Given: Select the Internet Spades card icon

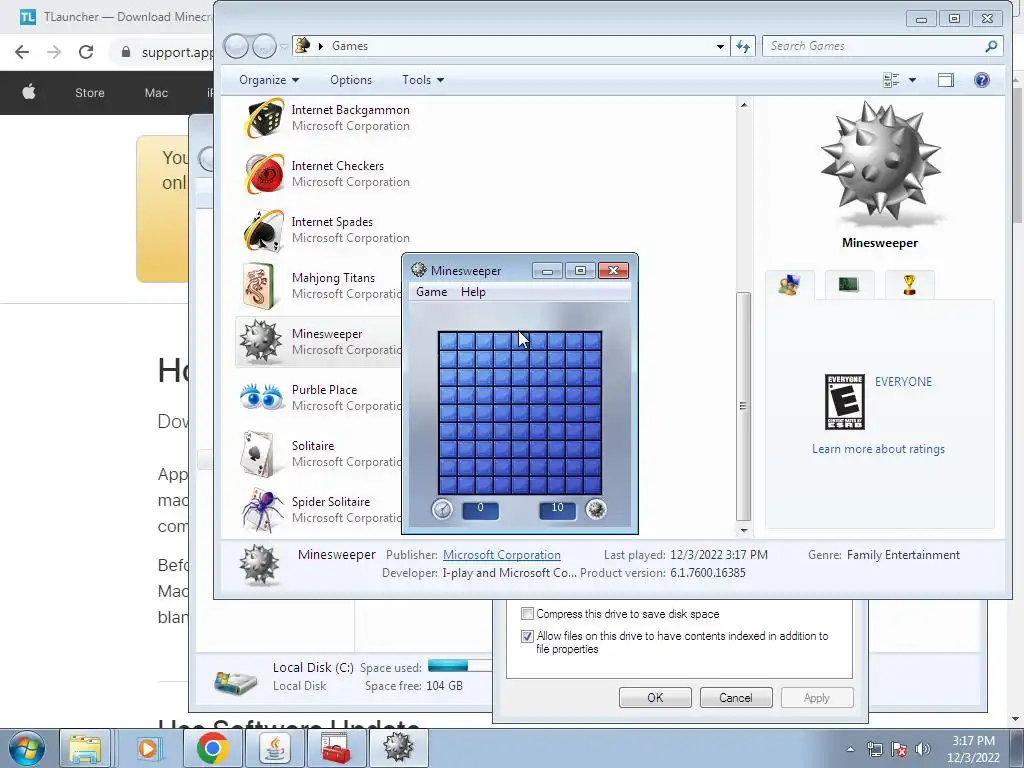Looking at the screenshot, I should (x=264, y=230).
